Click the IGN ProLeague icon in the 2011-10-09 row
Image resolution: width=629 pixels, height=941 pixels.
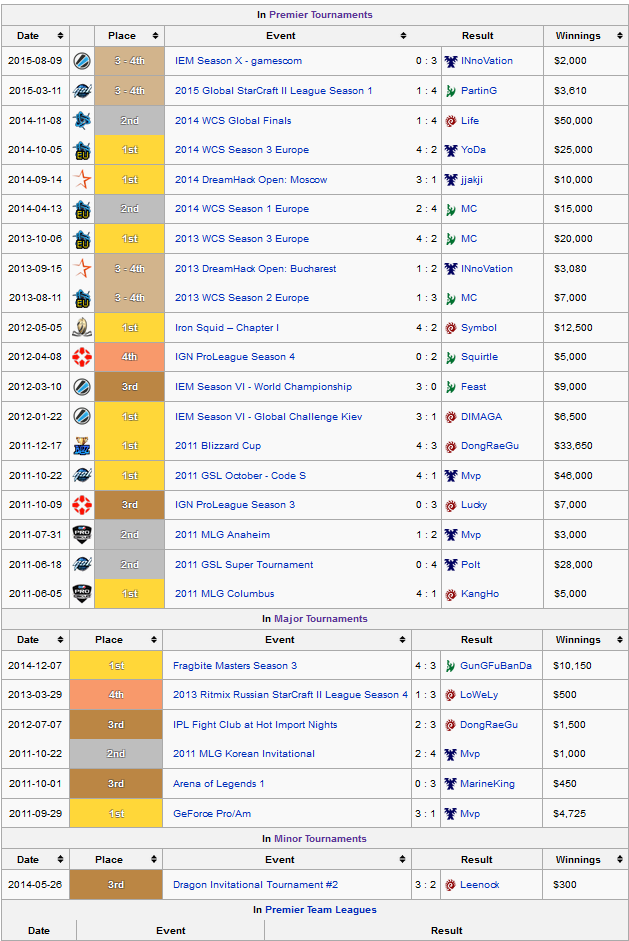[x=82, y=505]
